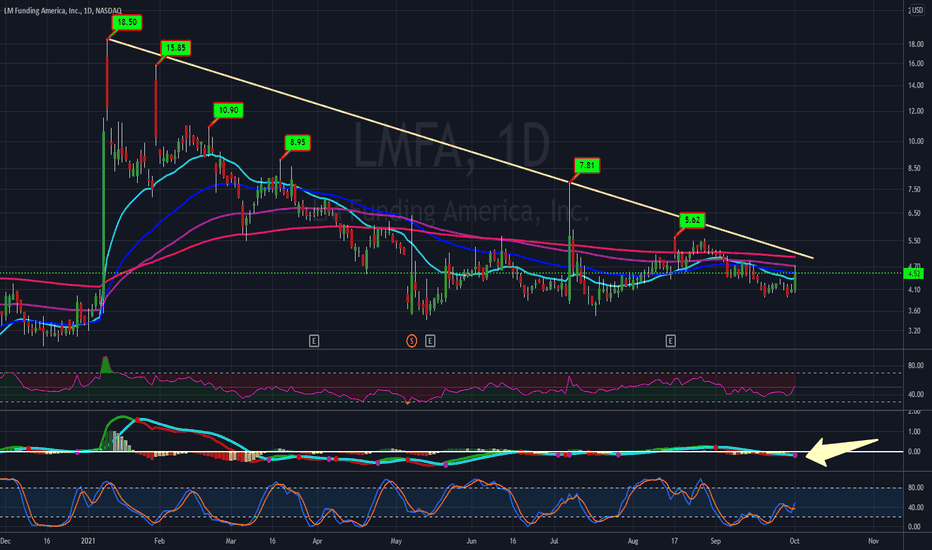The height and width of the screenshot is (550, 932).
Task: Click the 17 date label on time axis
Action: [x=674, y=541]
